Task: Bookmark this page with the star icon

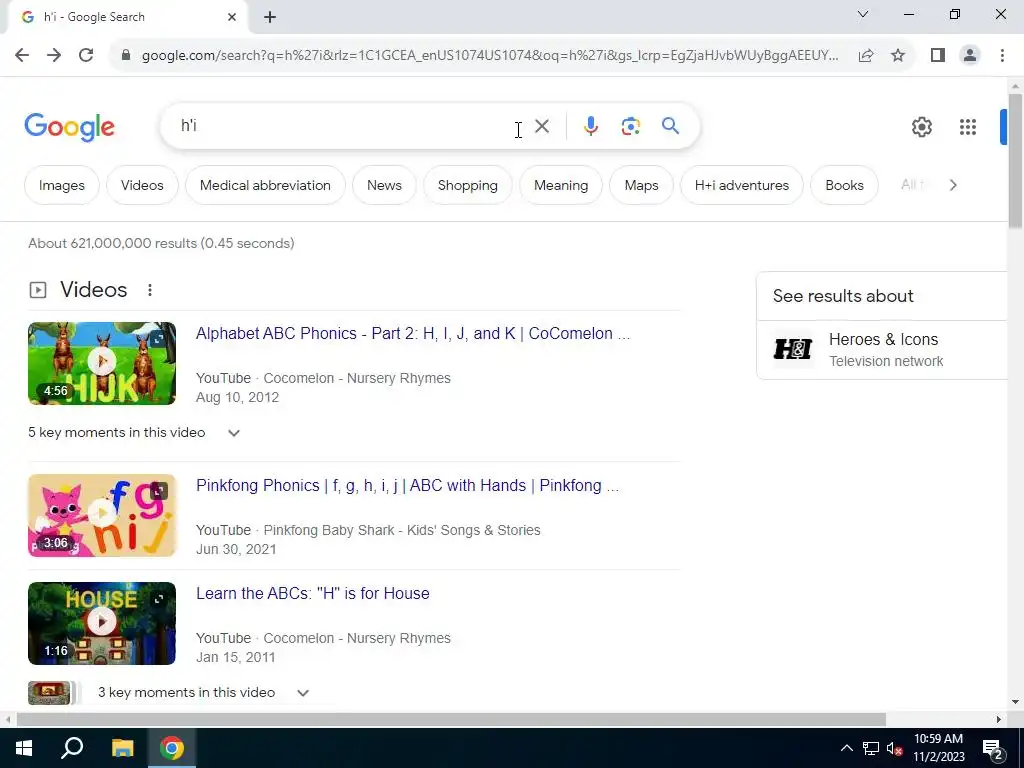Action: tap(898, 56)
